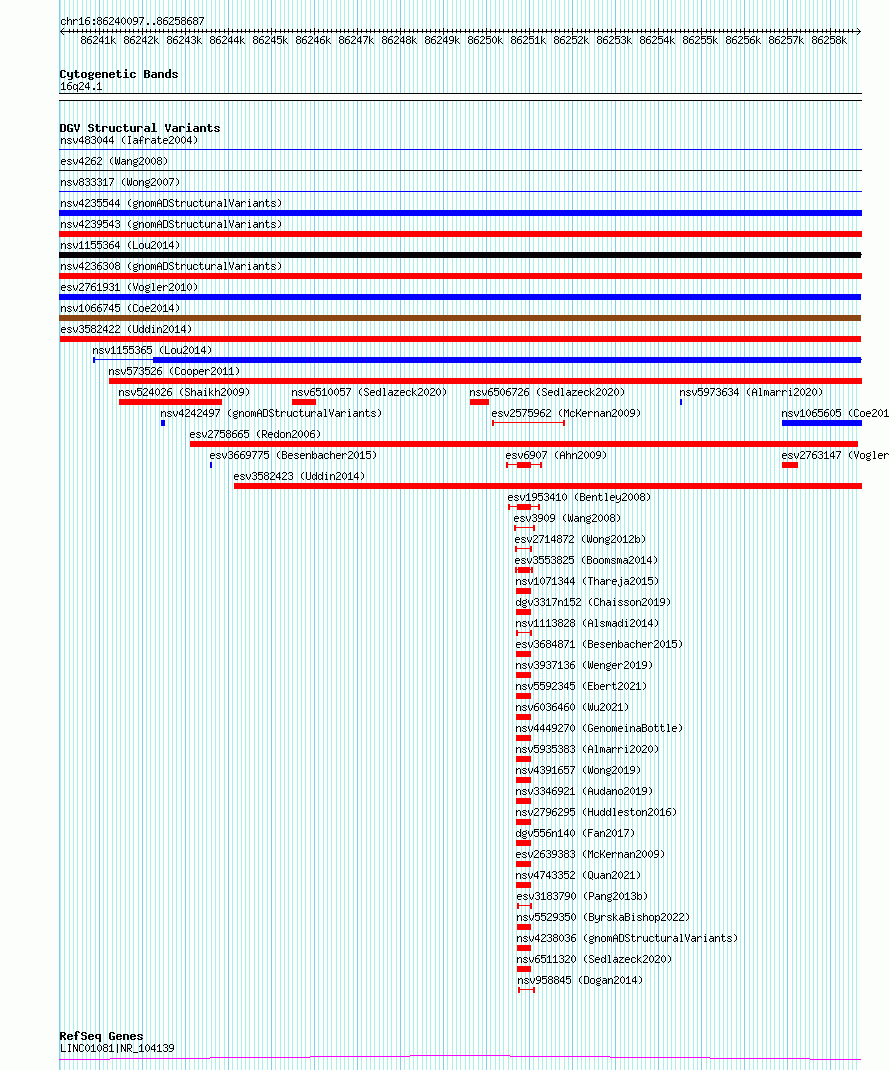Select esv3183790 (Pang2013b) label
This screenshot has width=890, height=1070.
point(582,897)
